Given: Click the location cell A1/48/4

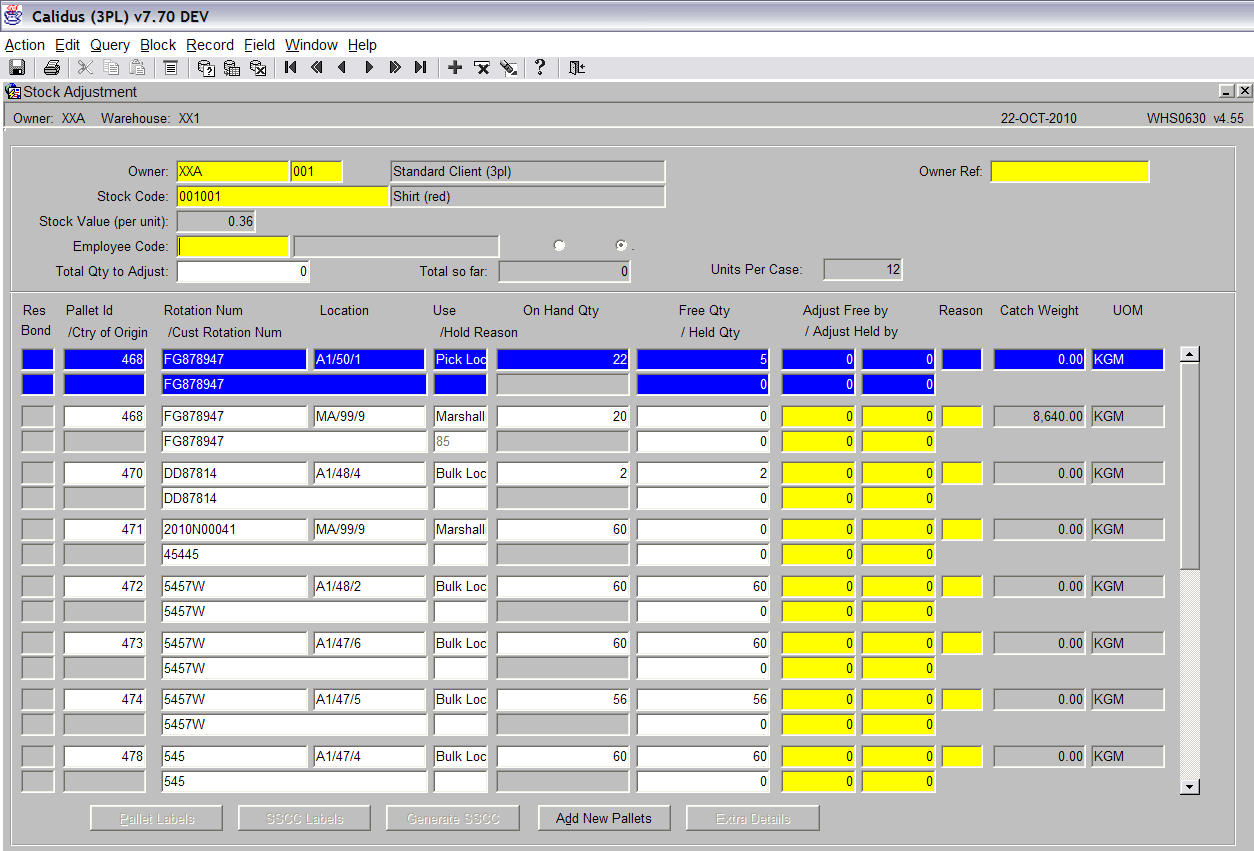Looking at the screenshot, I should point(370,473).
